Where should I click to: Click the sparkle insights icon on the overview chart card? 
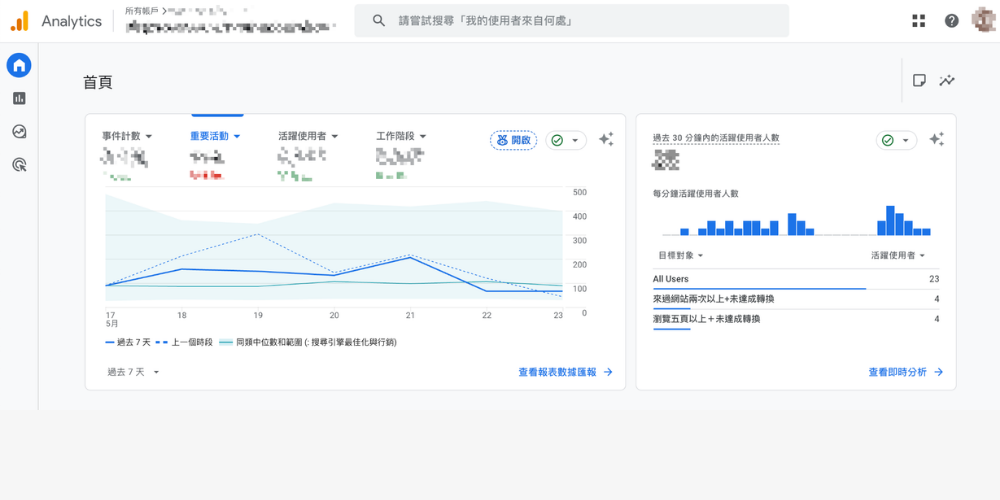coord(606,140)
